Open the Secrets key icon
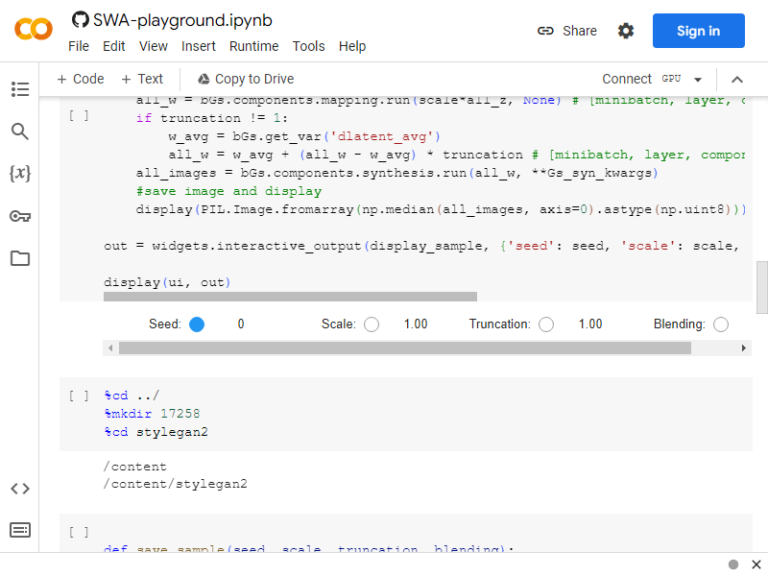 (20, 216)
